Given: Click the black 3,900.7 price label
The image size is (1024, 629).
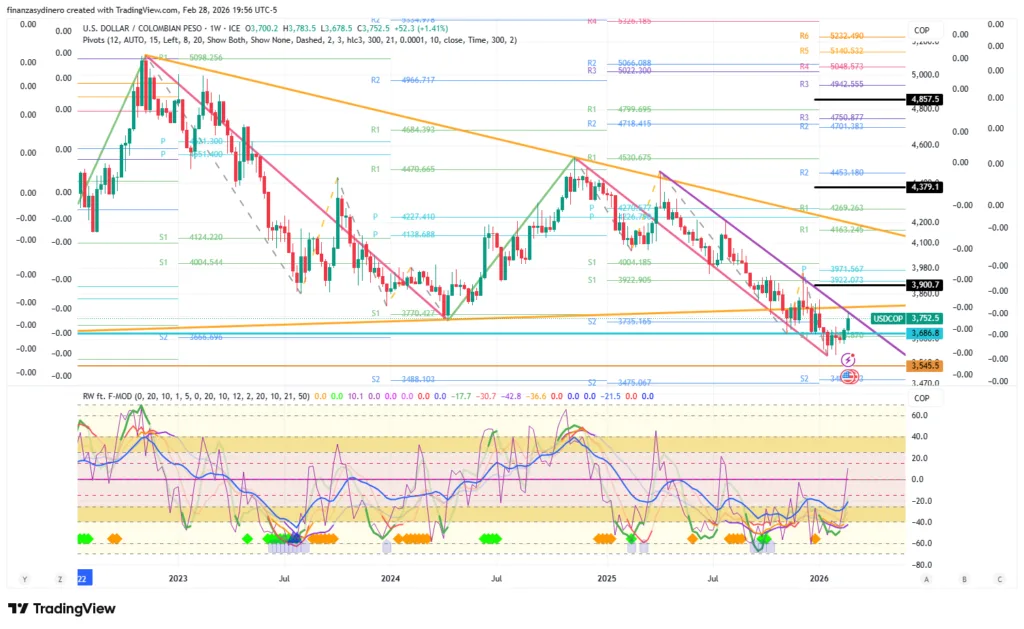Looking at the screenshot, I should 924,285.
